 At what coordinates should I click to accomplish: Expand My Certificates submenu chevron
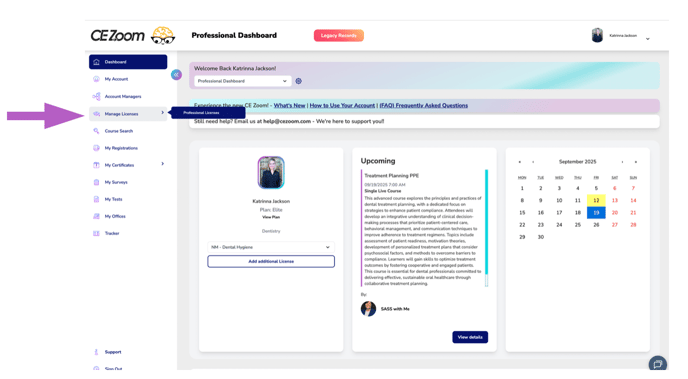(x=162, y=164)
